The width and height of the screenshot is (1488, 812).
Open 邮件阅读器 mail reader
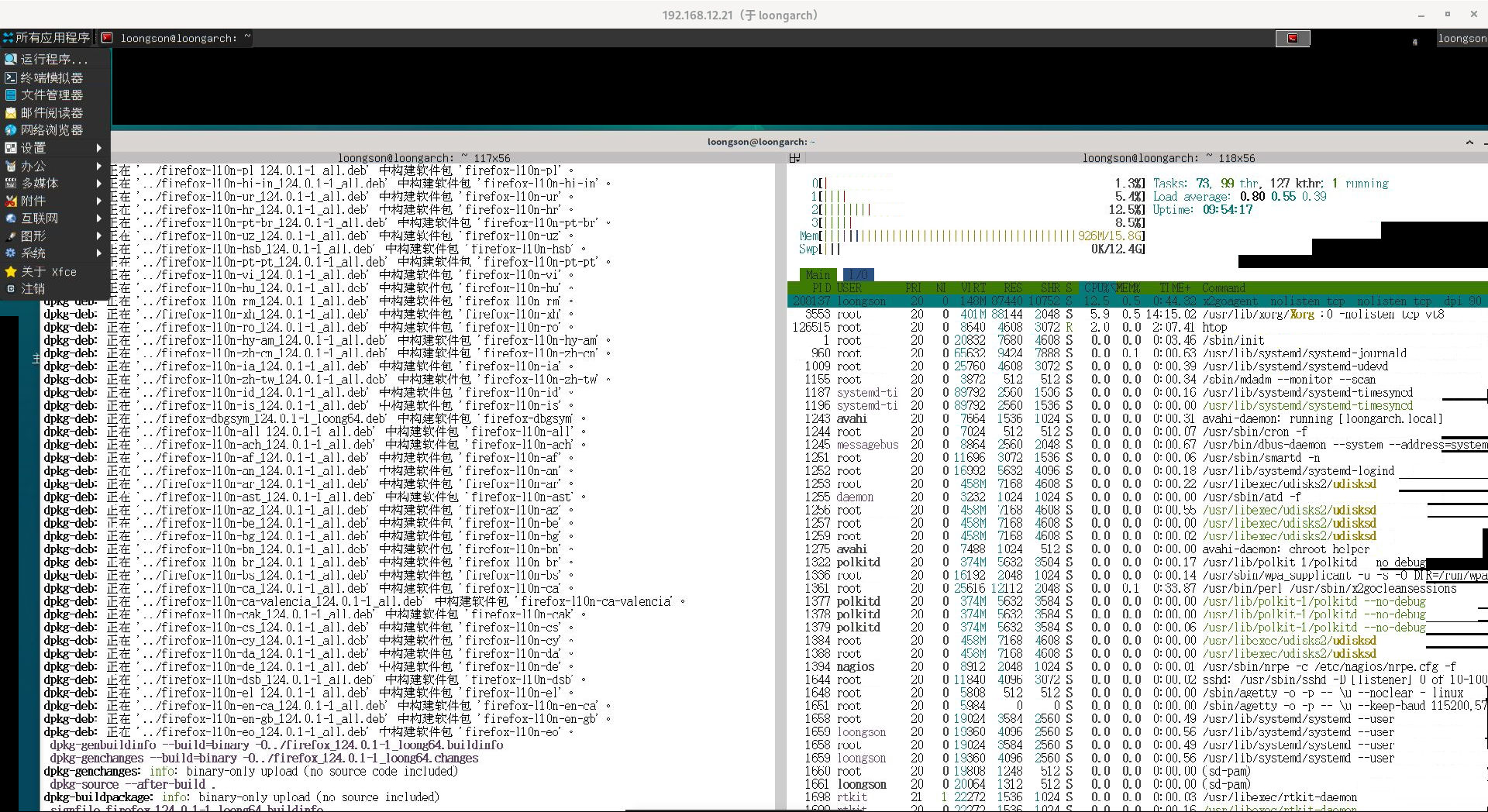click(x=51, y=112)
